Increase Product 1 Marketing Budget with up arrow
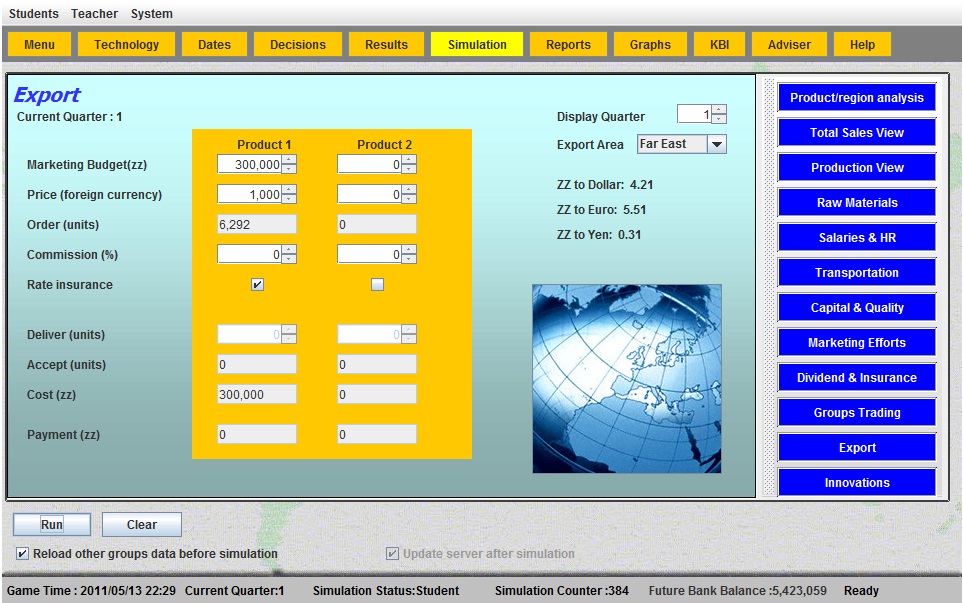963x603 pixels. tap(289, 160)
